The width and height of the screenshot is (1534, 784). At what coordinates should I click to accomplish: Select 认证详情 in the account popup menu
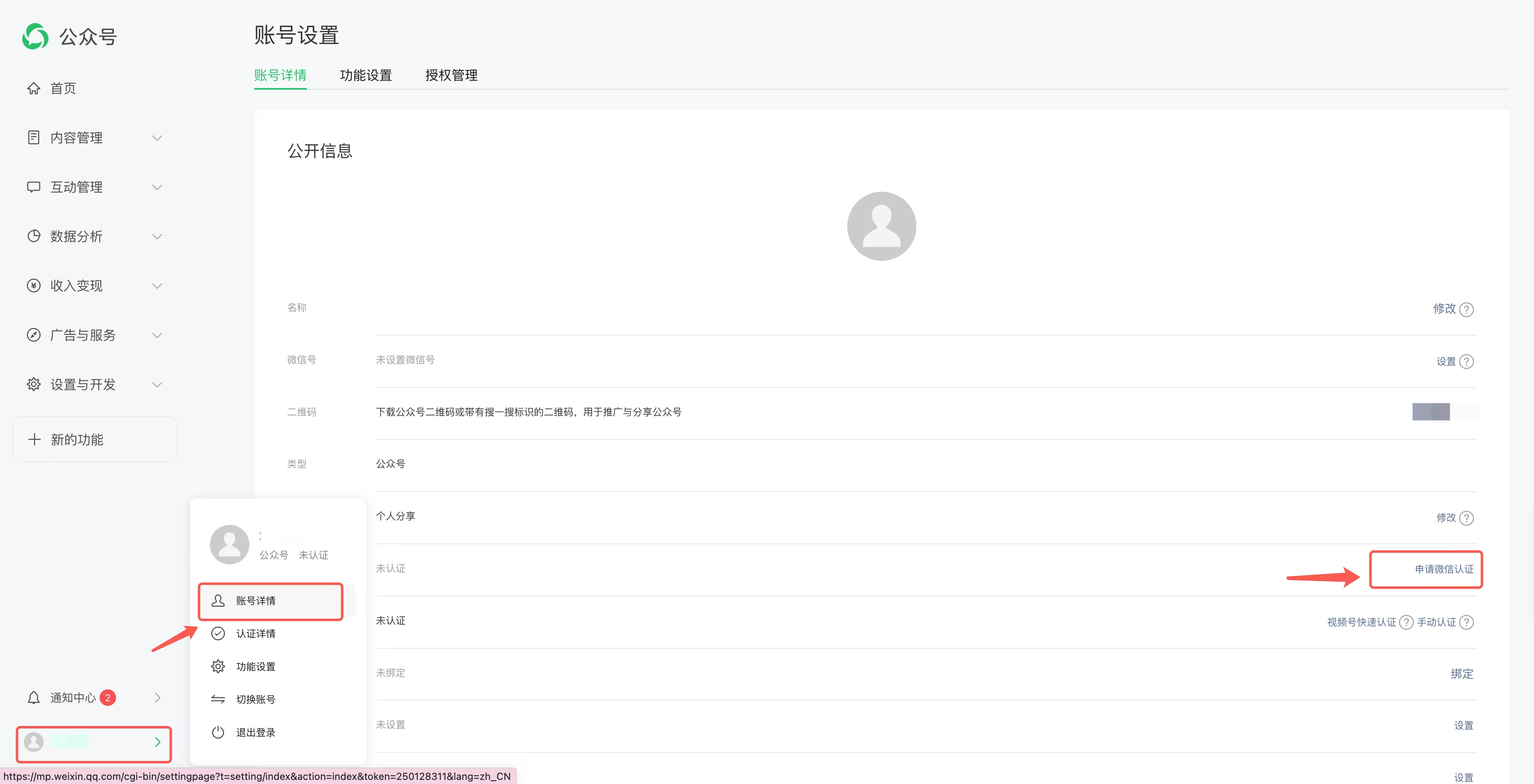[256, 633]
